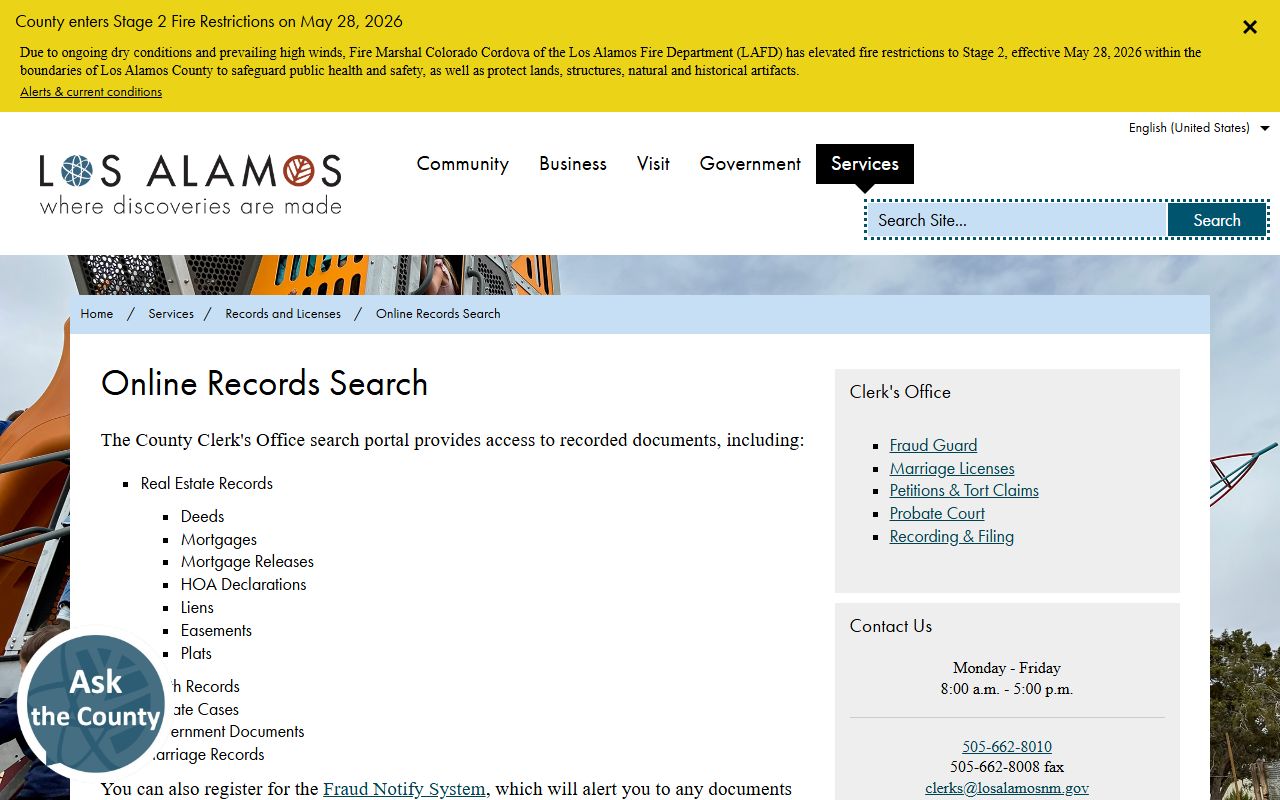The width and height of the screenshot is (1280, 800).
Task: Open the Services menu
Action: [x=865, y=164]
